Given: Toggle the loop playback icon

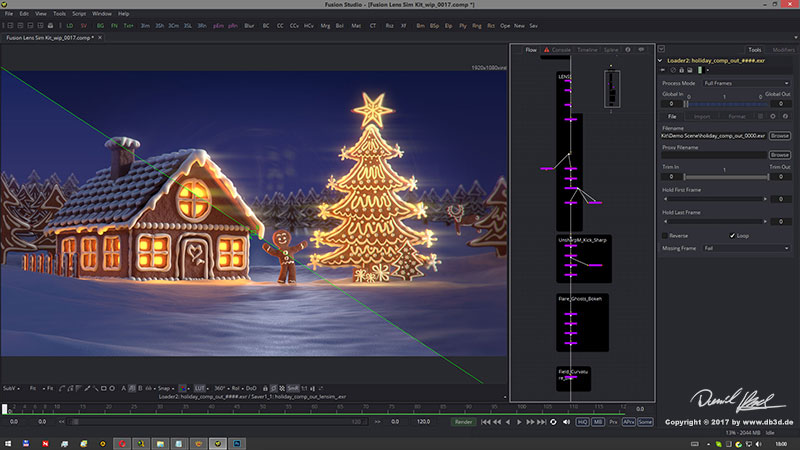Looking at the screenshot, I should pyautogui.click(x=553, y=422).
